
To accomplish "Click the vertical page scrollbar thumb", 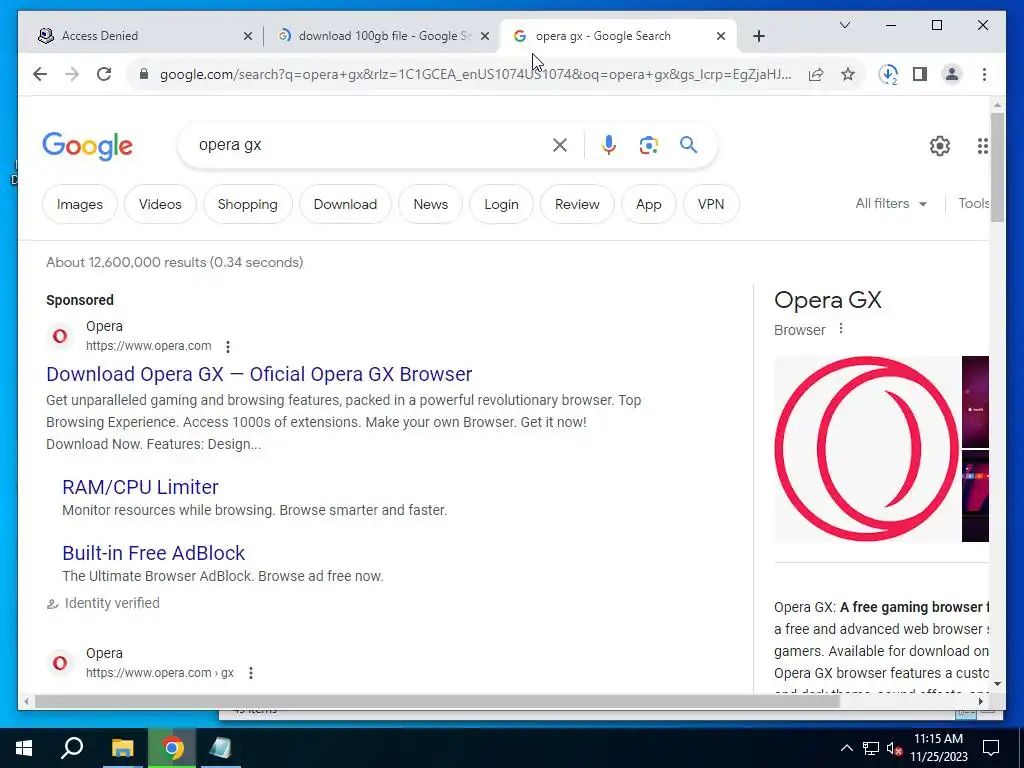I will 997,167.
